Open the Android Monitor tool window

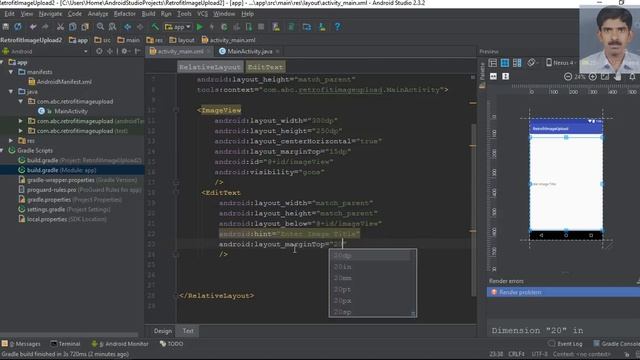pyautogui.click(x=120, y=344)
